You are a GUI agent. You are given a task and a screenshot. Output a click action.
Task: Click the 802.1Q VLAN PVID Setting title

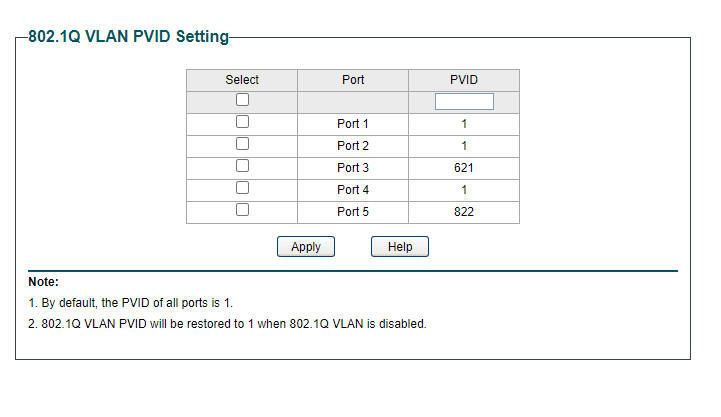tap(128, 37)
